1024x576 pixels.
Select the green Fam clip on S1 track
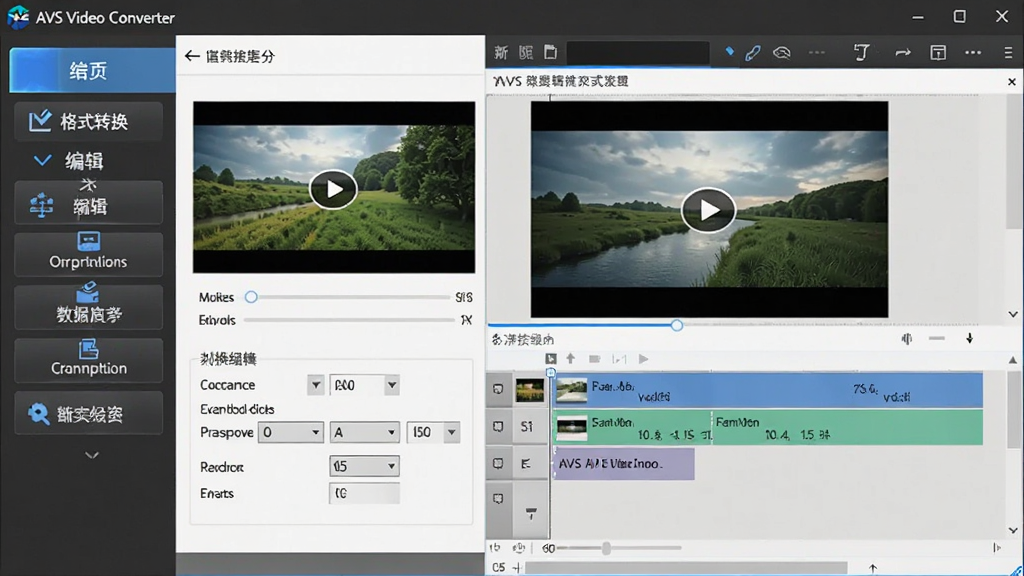point(847,427)
